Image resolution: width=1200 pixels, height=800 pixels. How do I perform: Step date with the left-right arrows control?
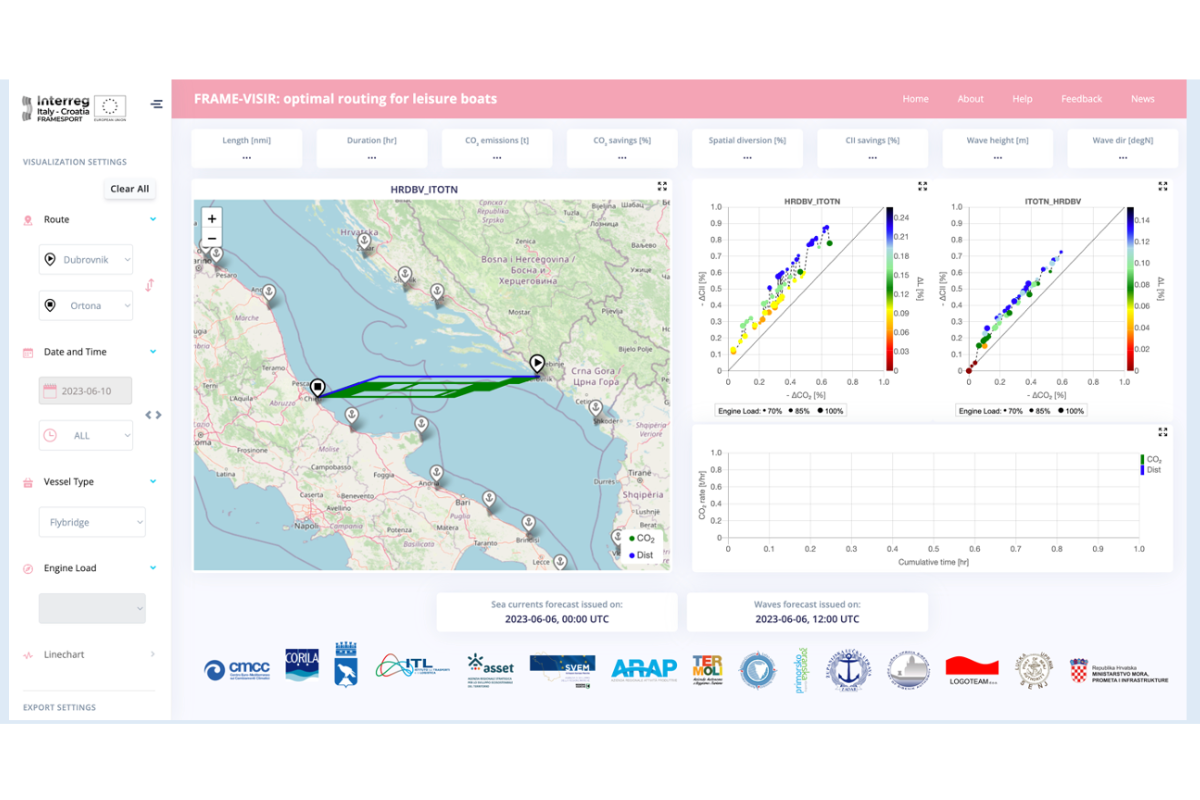click(x=153, y=415)
